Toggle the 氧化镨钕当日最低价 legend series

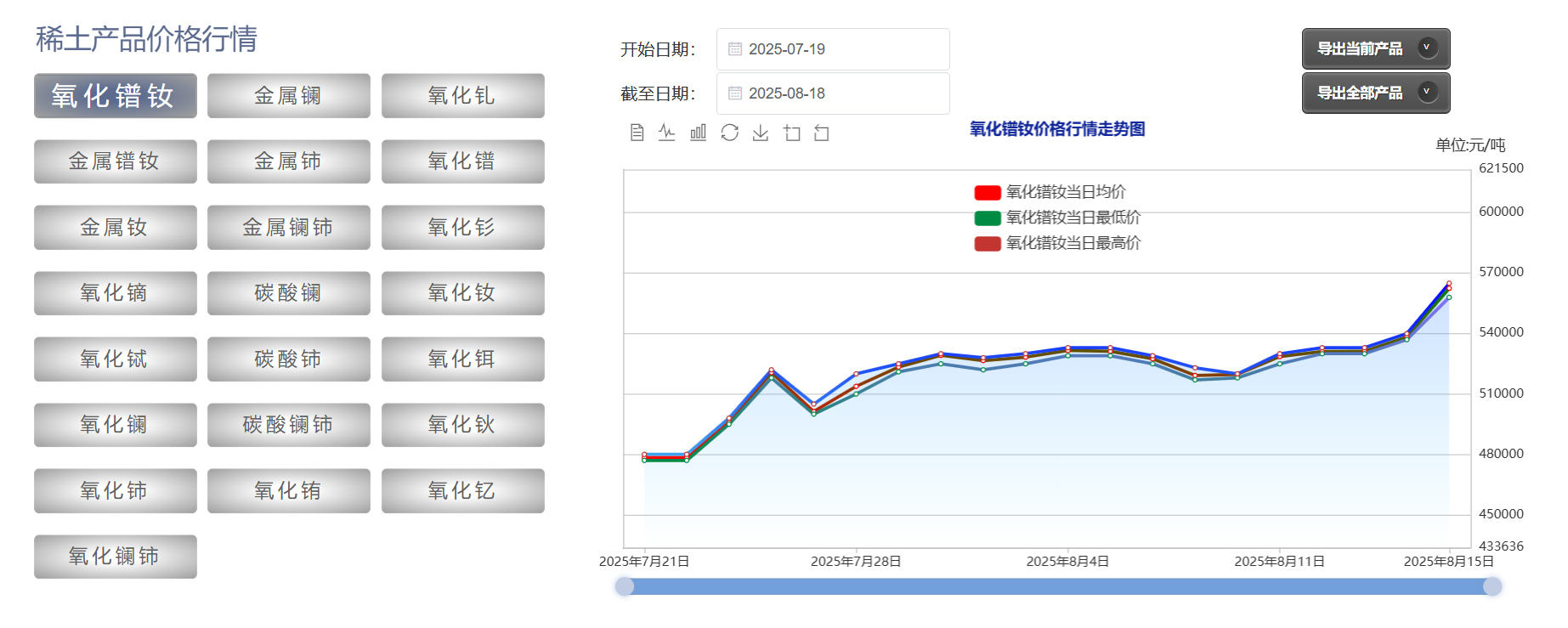click(x=1057, y=218)
